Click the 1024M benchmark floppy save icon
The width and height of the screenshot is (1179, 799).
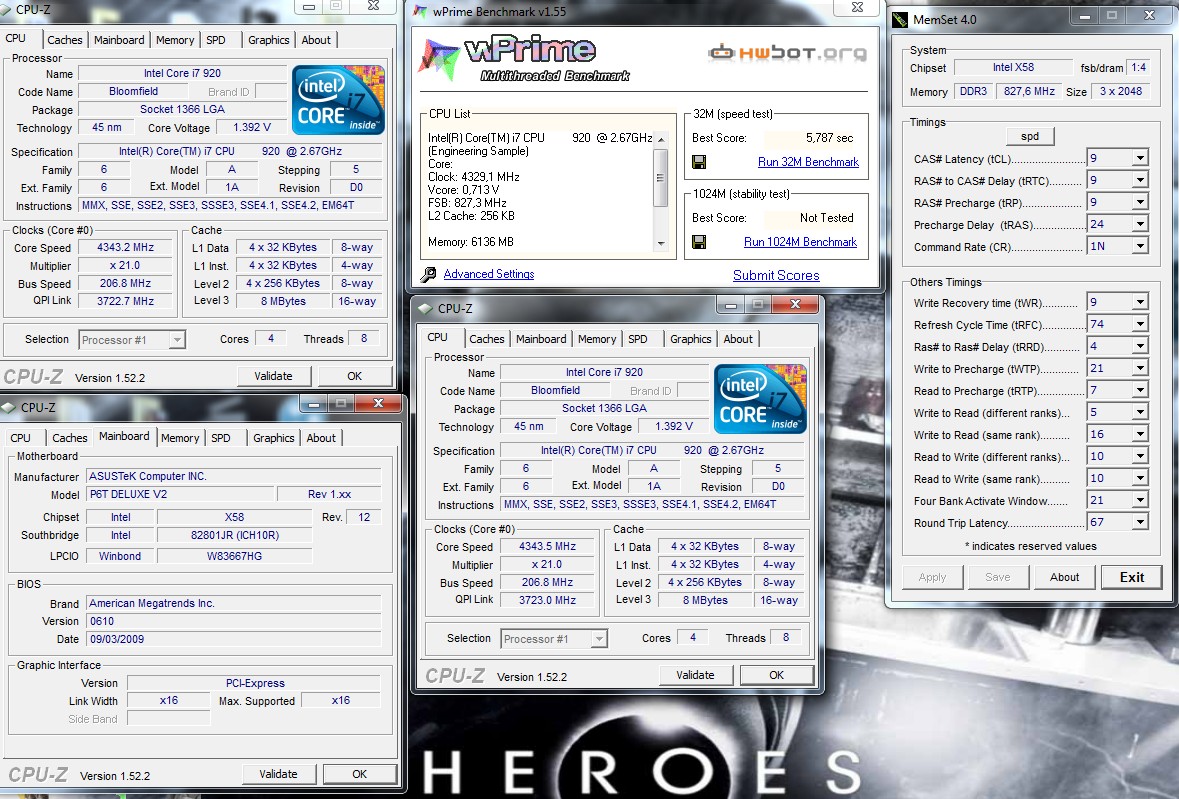(x=699, y=242)
